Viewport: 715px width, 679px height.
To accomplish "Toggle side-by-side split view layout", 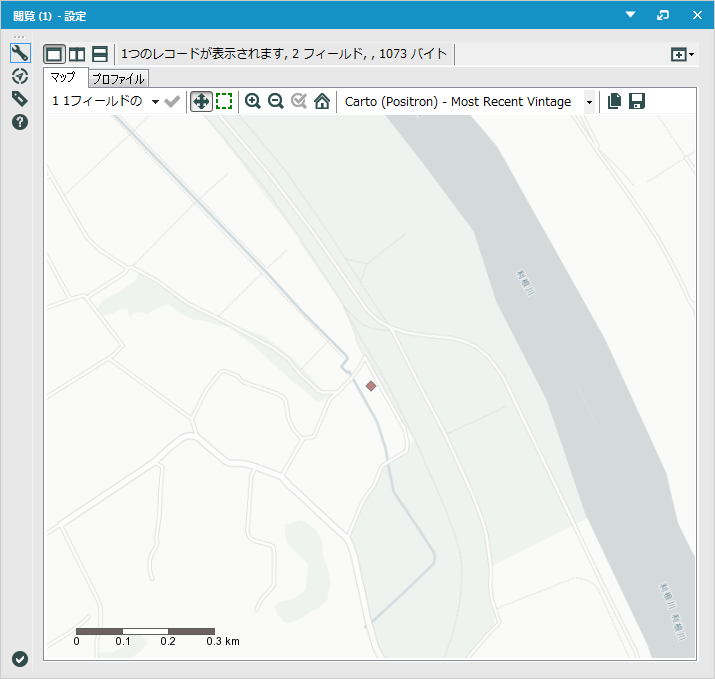I will click(x=77, y=54).
